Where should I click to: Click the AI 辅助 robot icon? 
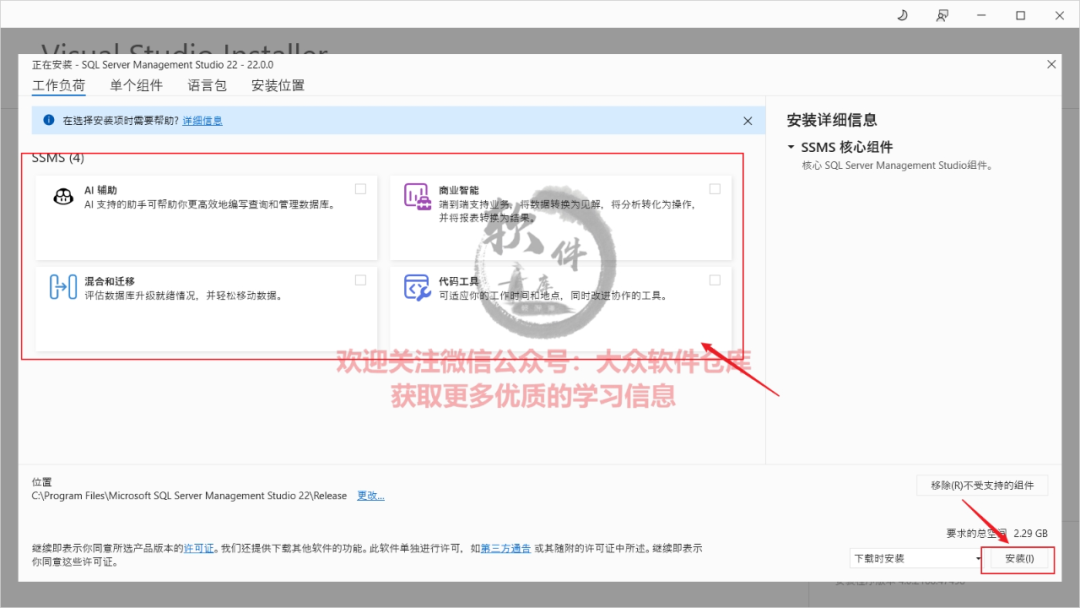[x=63, y=197]
